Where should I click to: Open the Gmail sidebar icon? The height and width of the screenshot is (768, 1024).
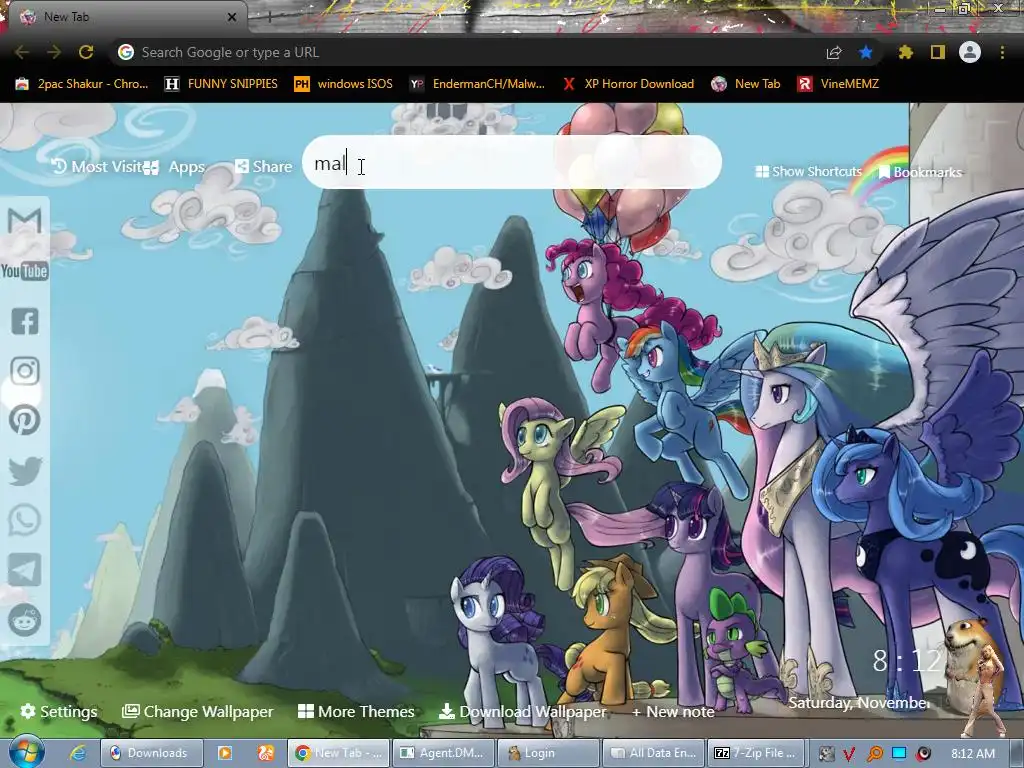(25, 221)
